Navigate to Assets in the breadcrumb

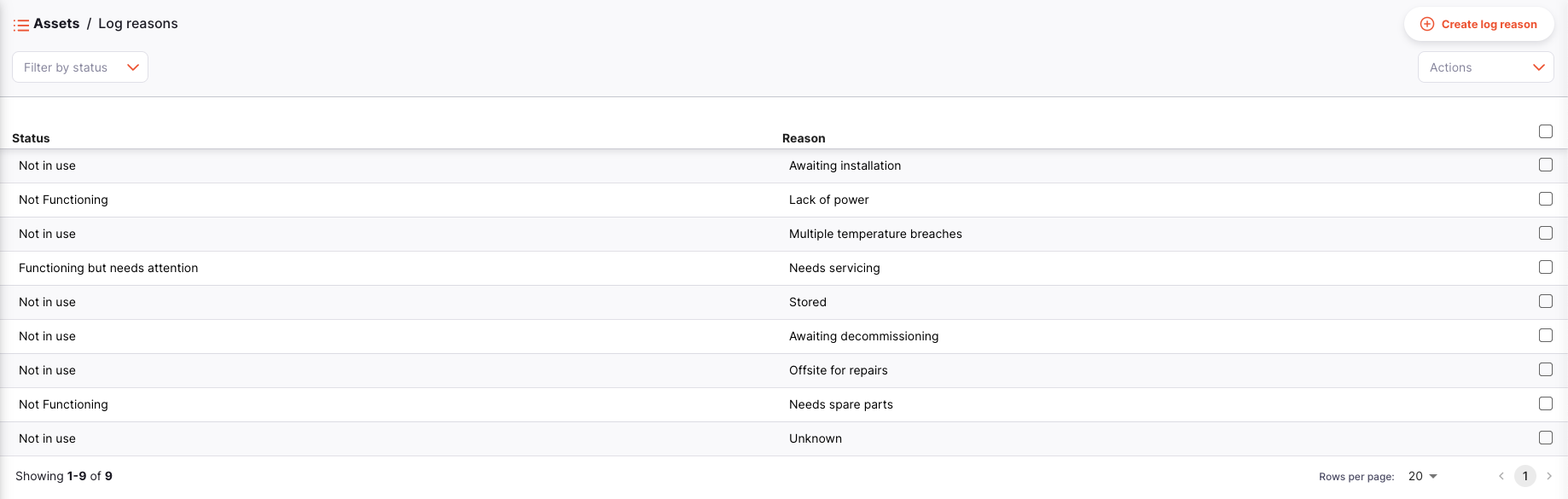(56, 24)
